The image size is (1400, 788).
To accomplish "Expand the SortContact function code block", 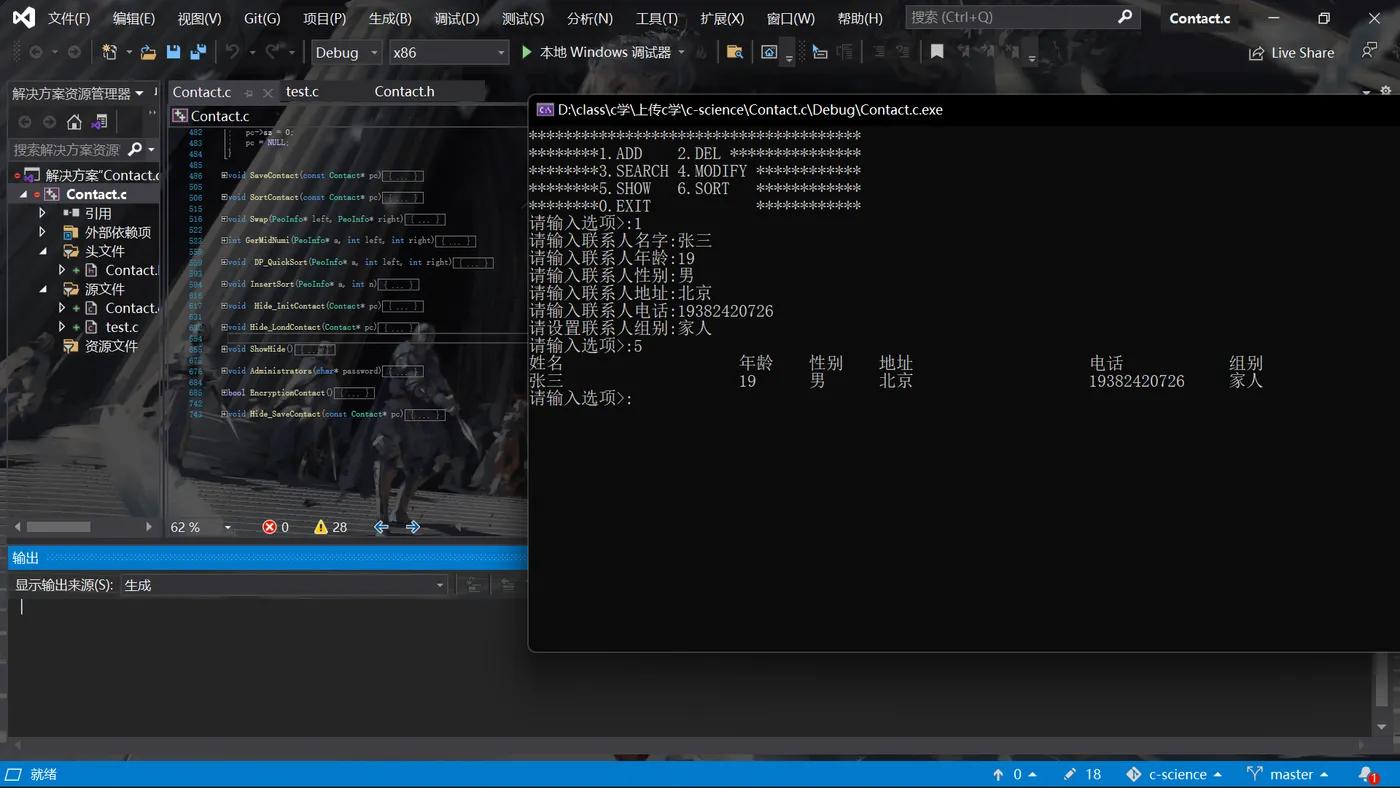I will tap(224, 198).
